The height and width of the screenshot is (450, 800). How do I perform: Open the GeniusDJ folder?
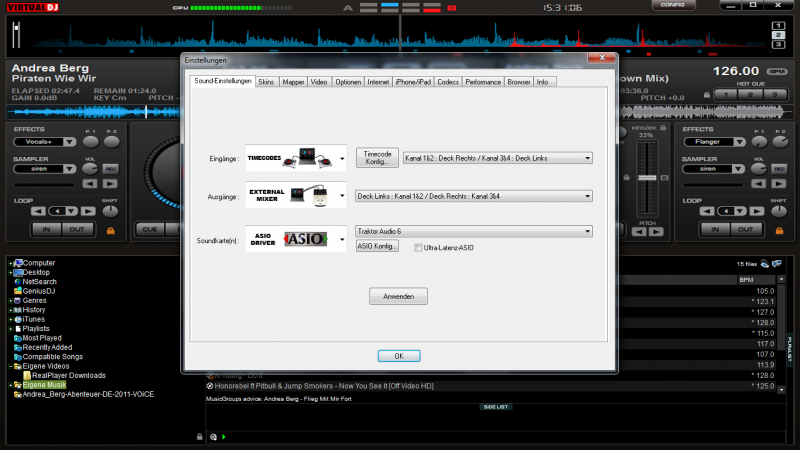coord(38,291)
